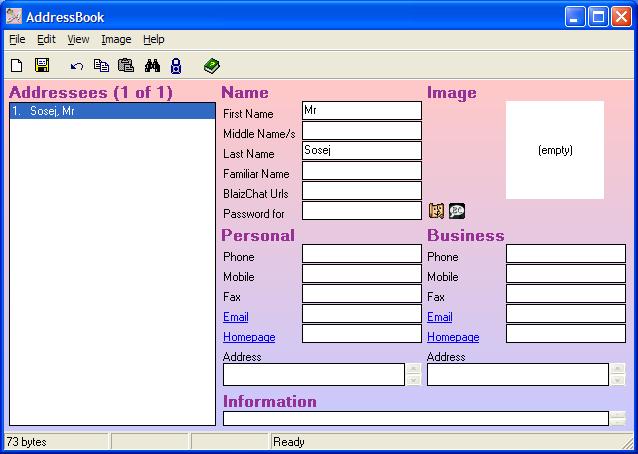Click the Business Homepage link
This screenshot has width=638, height=454.
453,337
